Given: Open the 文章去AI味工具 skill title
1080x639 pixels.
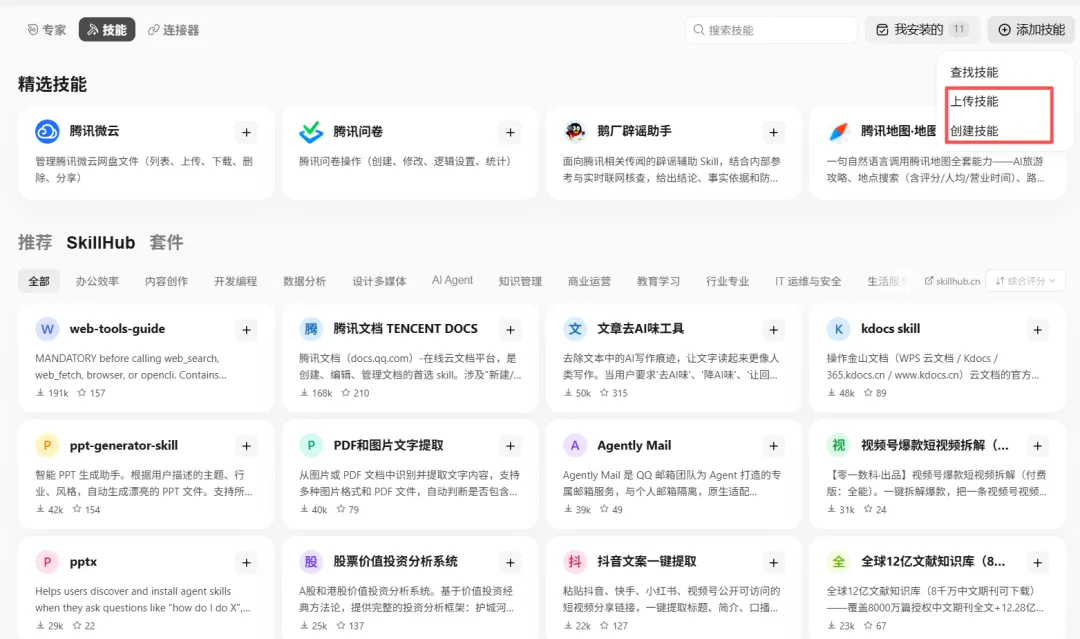Looking at the screenshot, I should [640, 328].
